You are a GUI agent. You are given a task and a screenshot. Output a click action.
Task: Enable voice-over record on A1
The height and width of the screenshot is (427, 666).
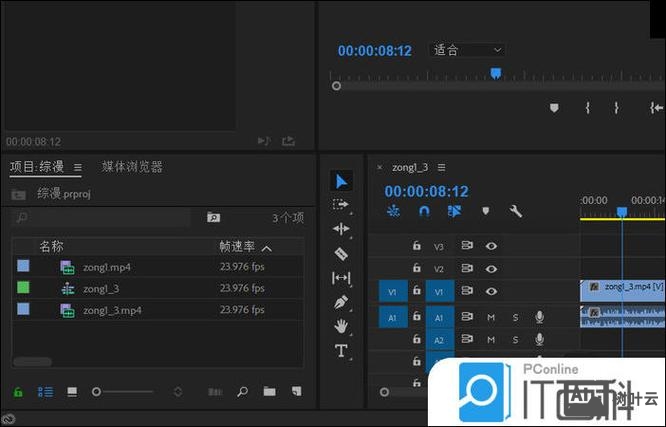click(539, 317)
